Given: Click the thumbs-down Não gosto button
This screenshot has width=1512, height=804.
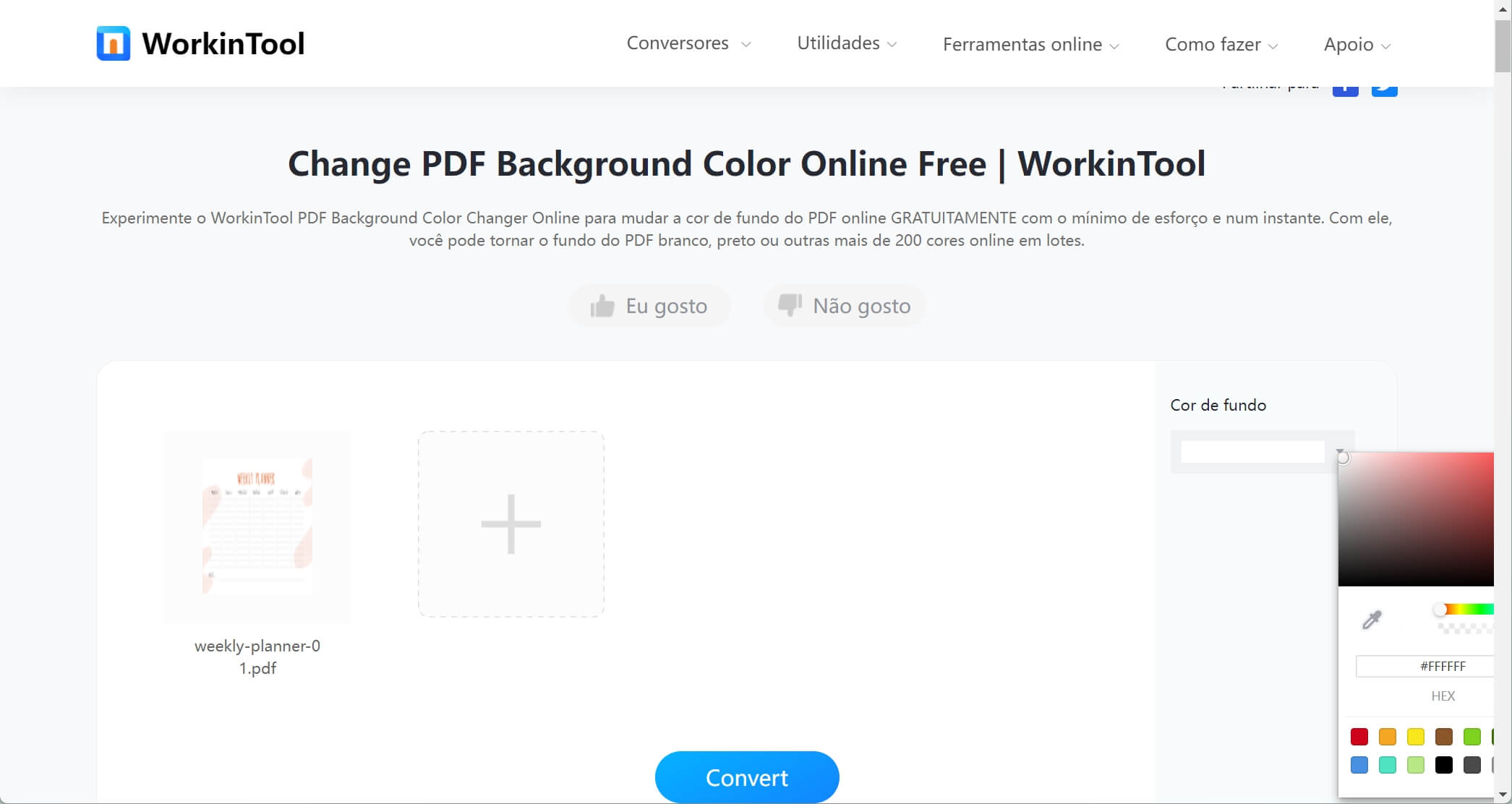Looking at the screenshot, I should coord(844,306).
